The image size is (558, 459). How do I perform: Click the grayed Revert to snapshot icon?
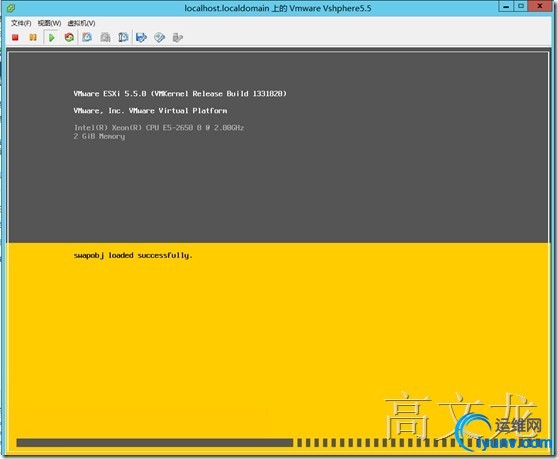click(x=105, y=37)
